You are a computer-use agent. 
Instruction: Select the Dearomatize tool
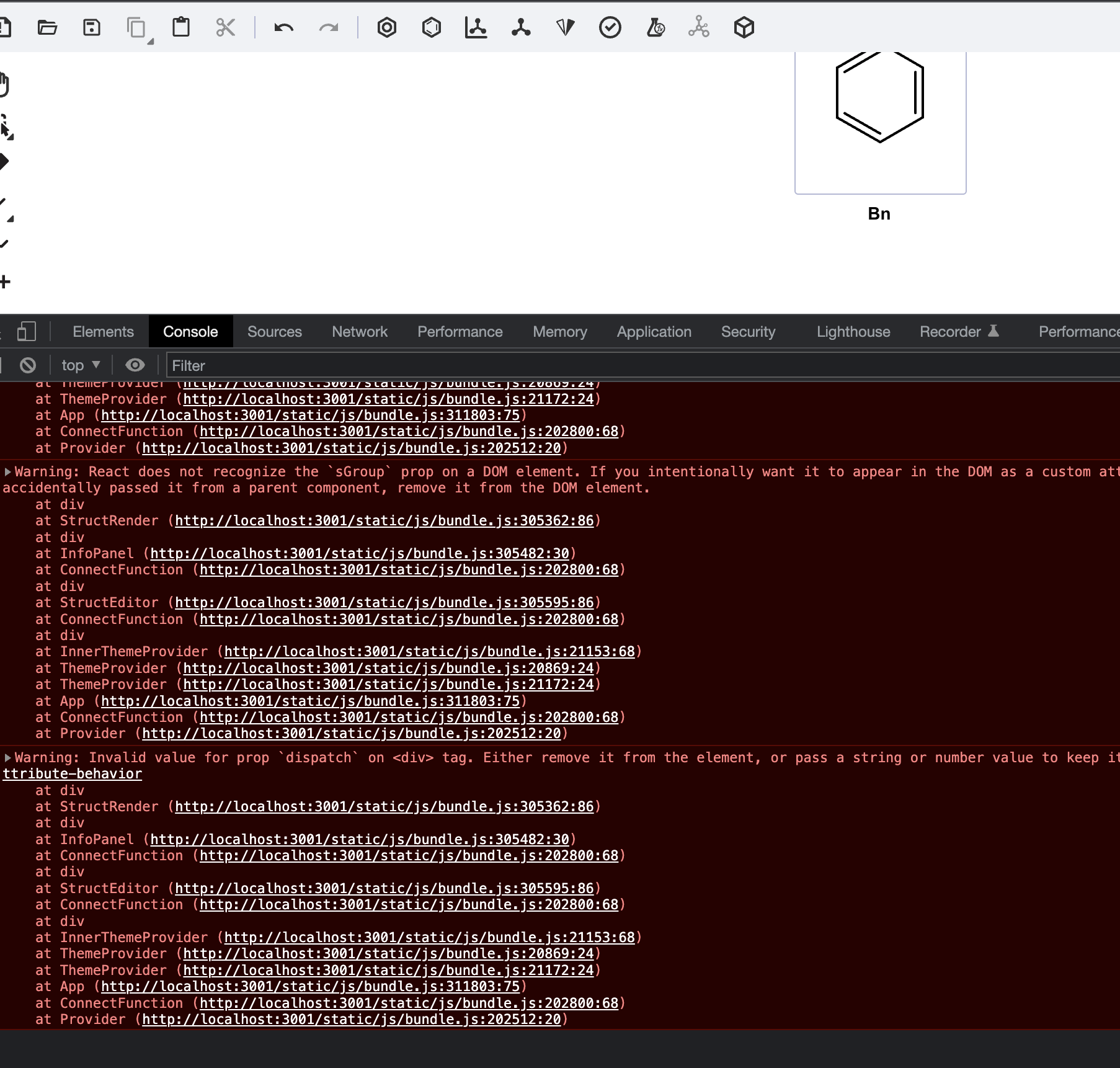click(432, 27)
